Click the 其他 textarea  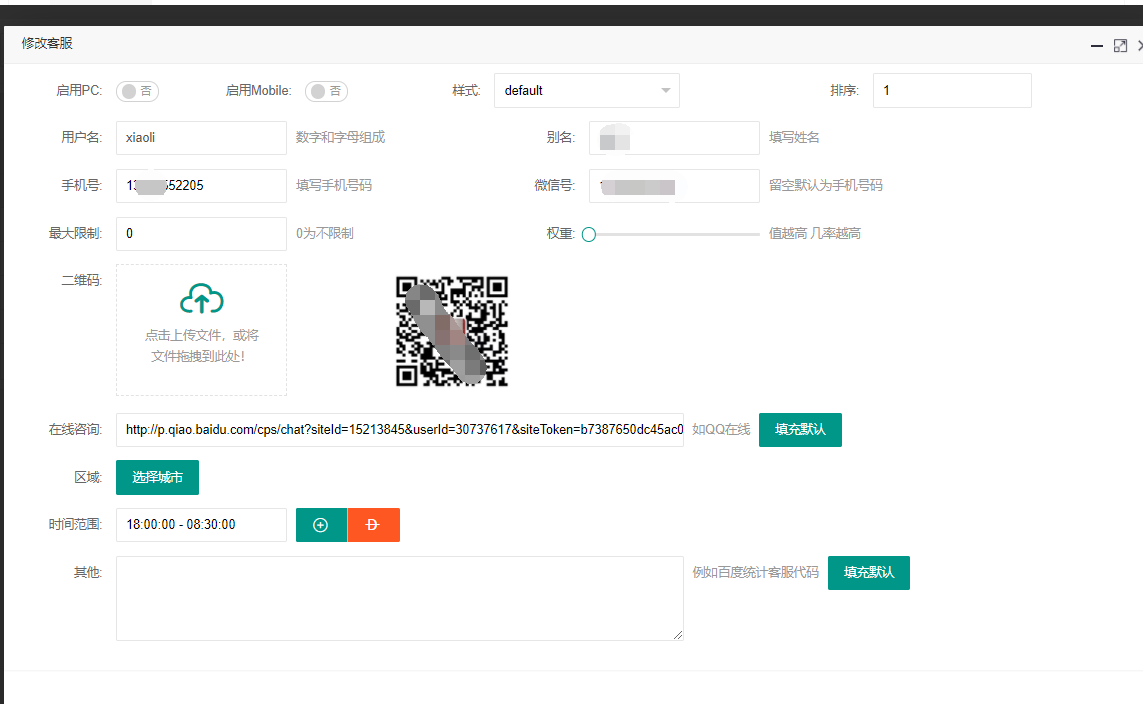pos(399,598)
